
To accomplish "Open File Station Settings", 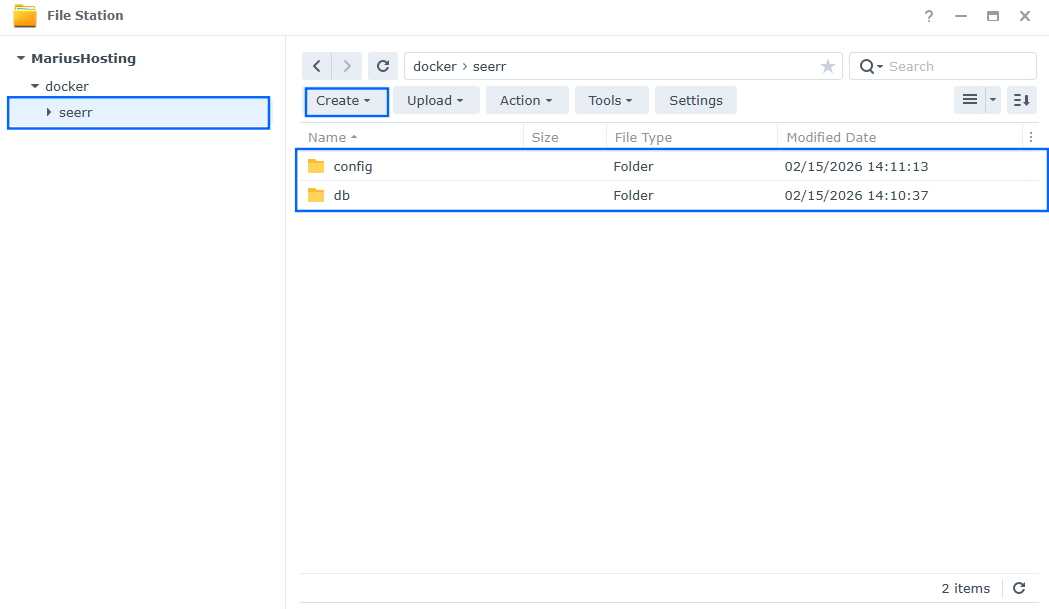I will 696,100.
